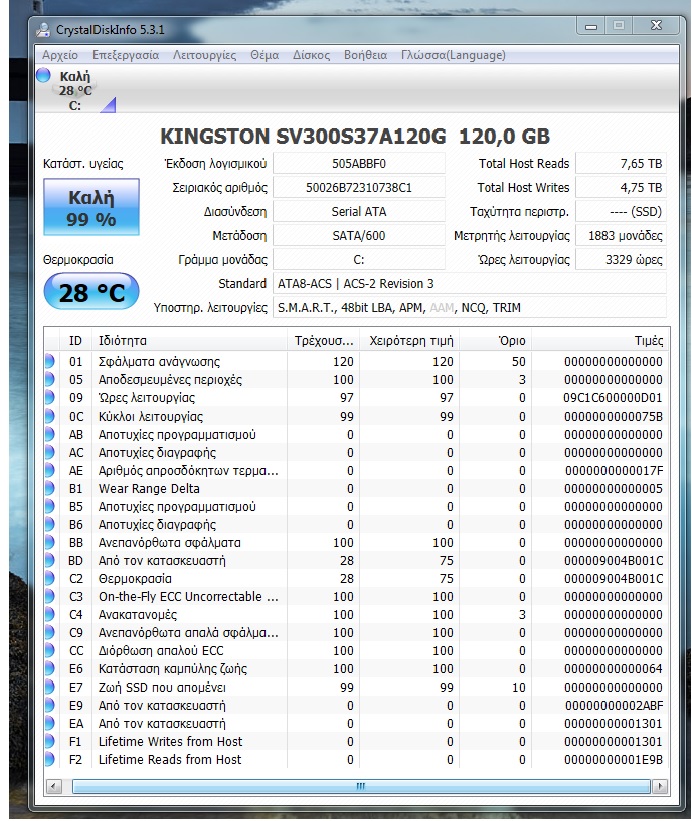The height and width of the screenshot is (821, 692).
Task: Click the power-on count 1883 μονάδες
Action: click(x=621, y=236)
